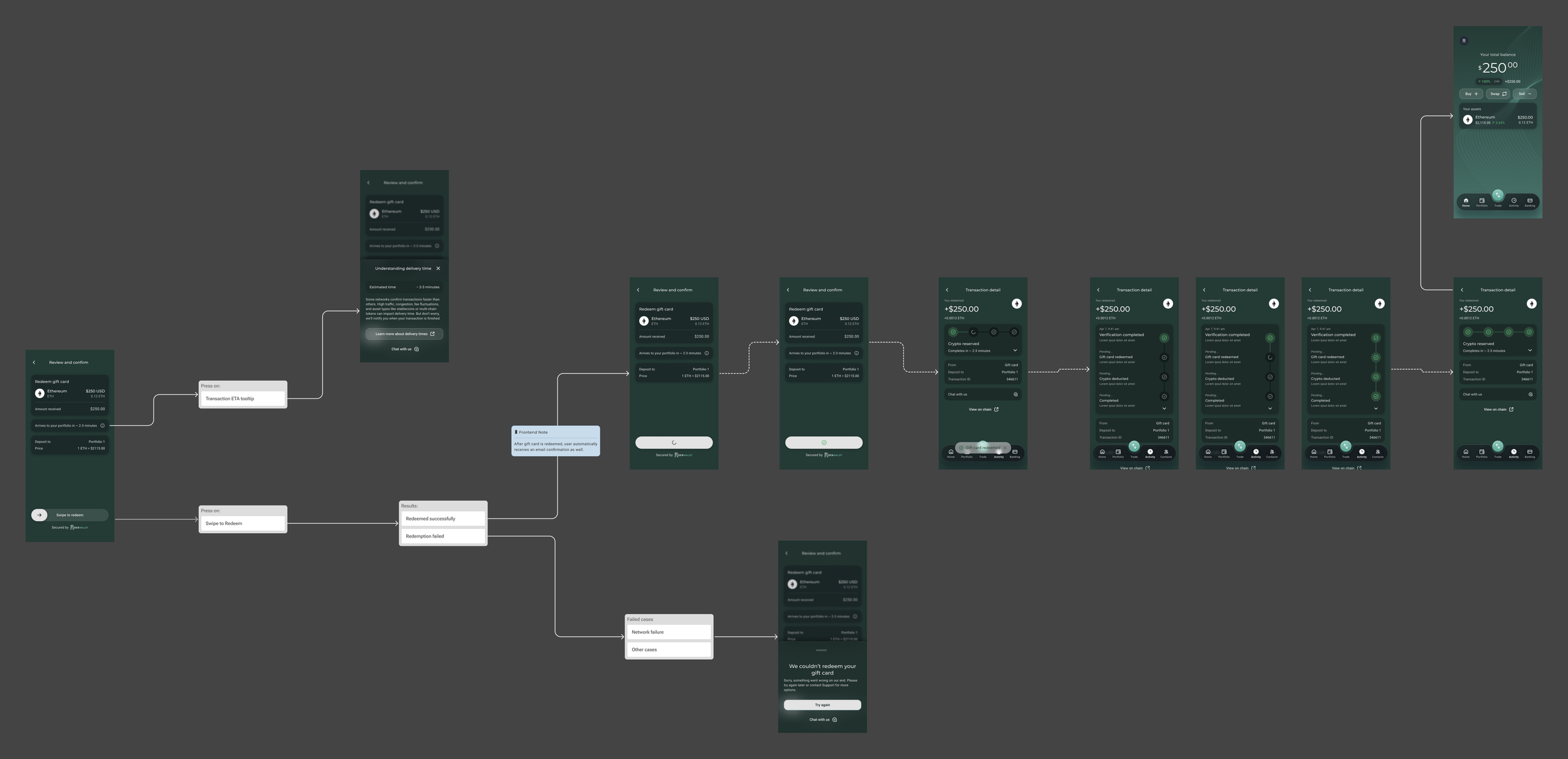This screenshot has width=1568, height=759.
Task: Click Portfolio tab on the all-completed detail
Action: pyautogui.click(x=1482, y=454)
